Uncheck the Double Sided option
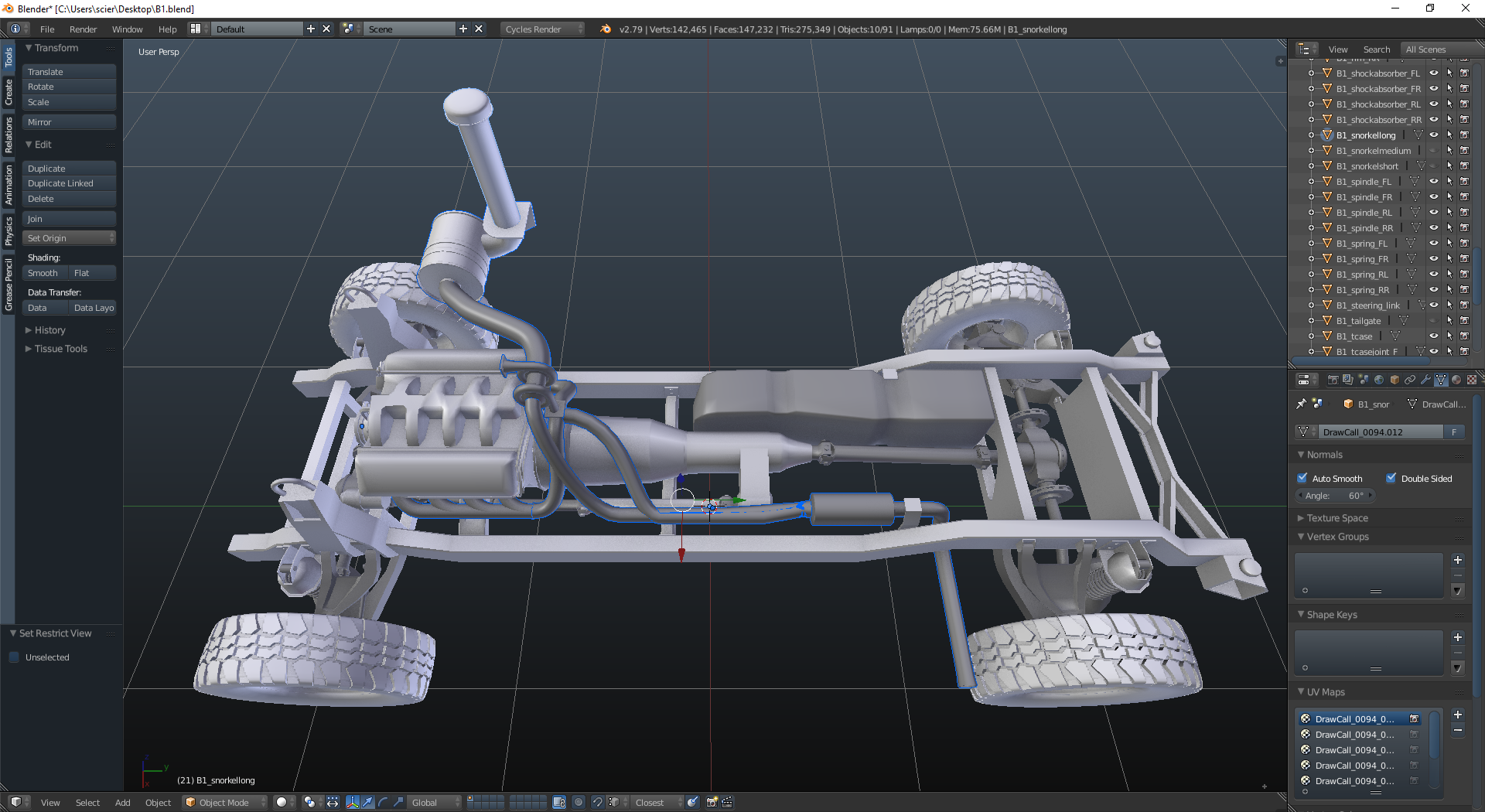The image size is (1485, 812). tap(1391, 478)
